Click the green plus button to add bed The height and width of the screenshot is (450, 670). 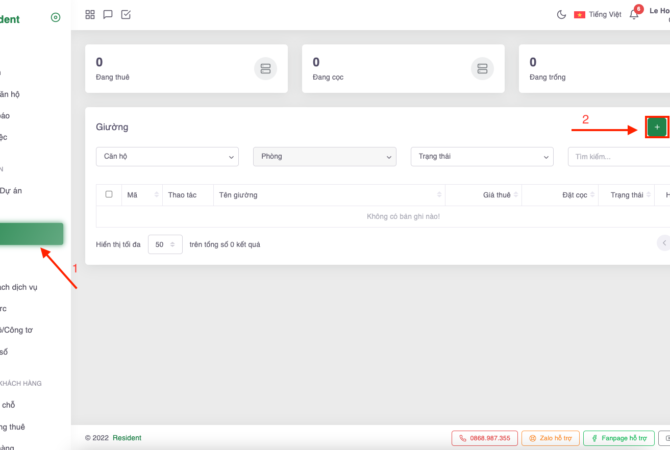click(657, 127)
